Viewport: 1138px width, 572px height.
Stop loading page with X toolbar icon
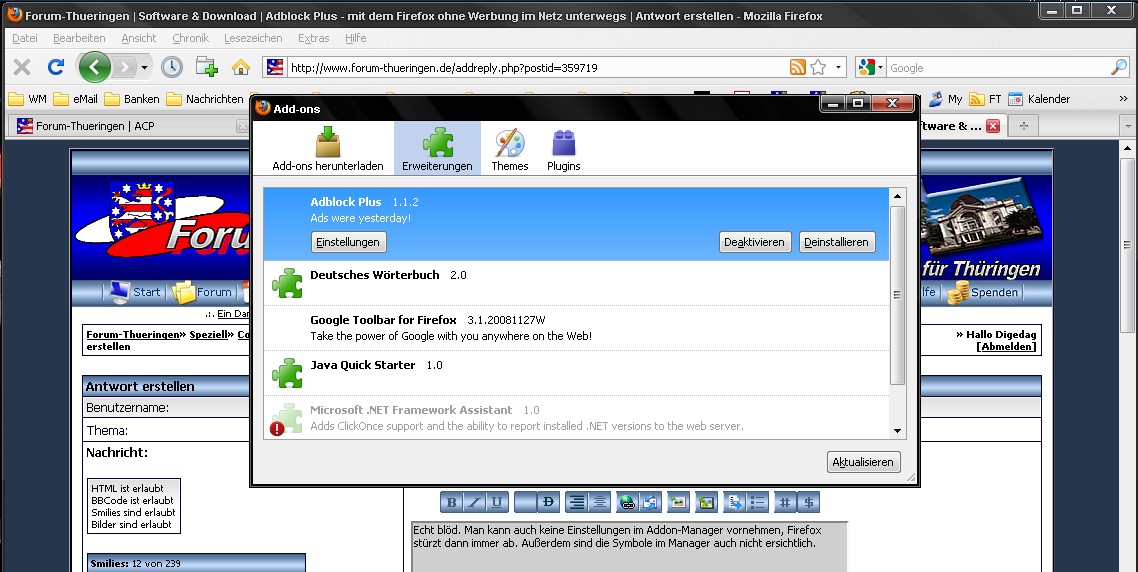22,68
